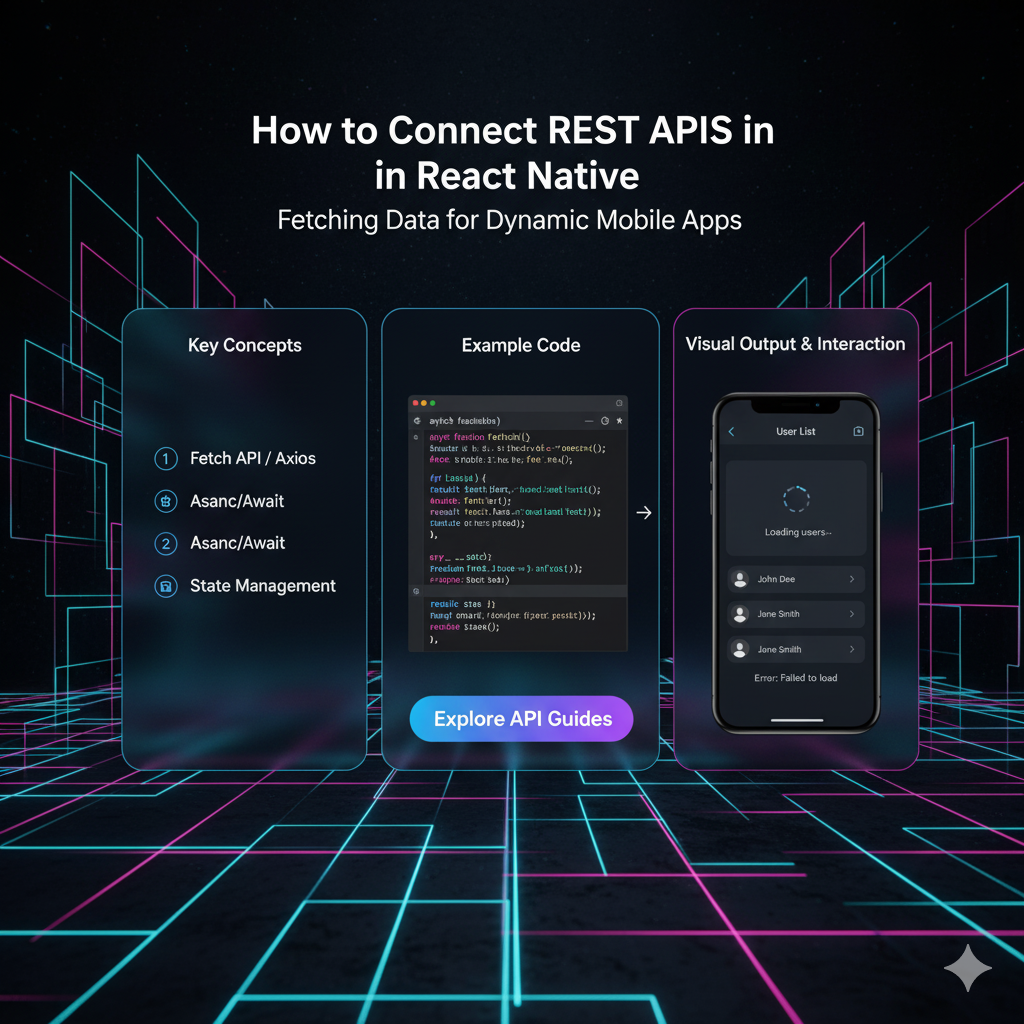Expand the Jone Smith row chevron
Screen dimensions: 1024x1024
853,649
